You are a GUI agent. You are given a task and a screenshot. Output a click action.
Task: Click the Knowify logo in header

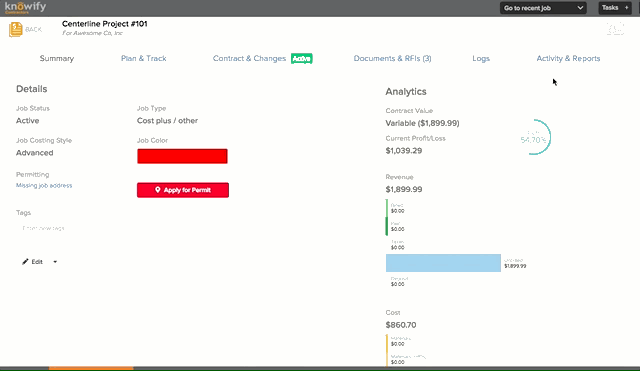pos(25,7)
